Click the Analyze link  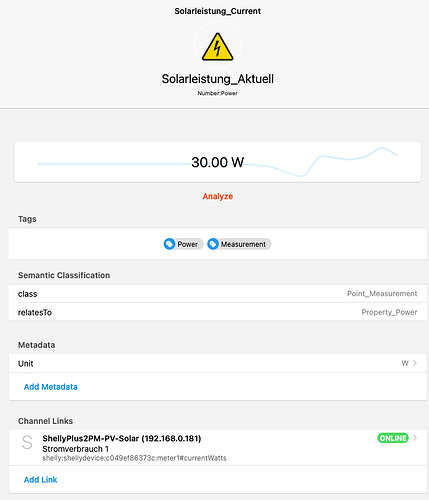click(218, 196)
